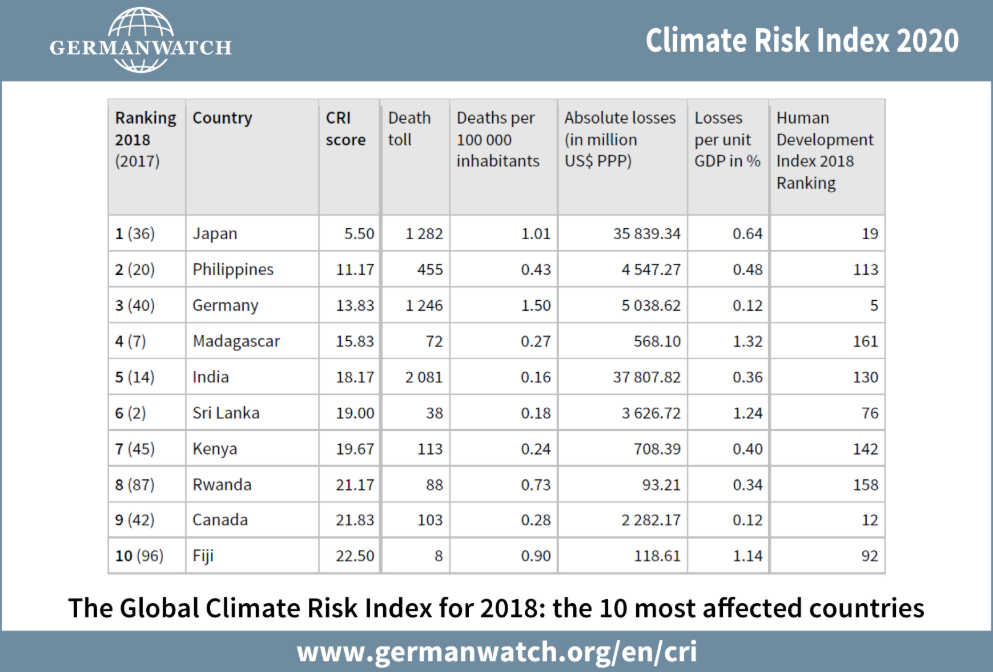Click the Sri Lanka country cell
Image resolution: width=993 pixels, height=672 pixels.
[x=227, y=413]
